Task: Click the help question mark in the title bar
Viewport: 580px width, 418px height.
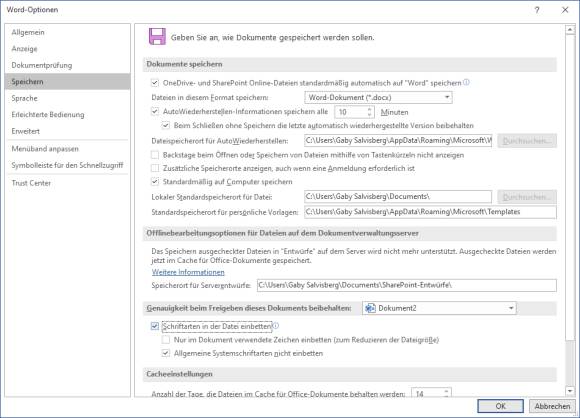Action: [537, 10]
